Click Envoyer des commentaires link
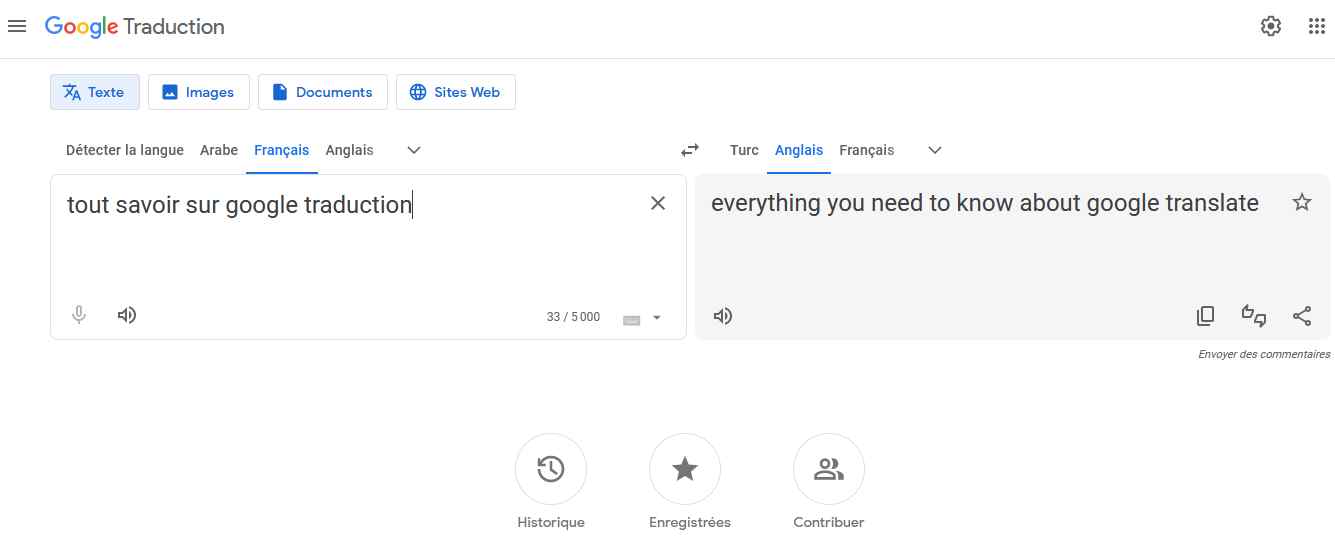The width and height of the screenshot is (1335, 551). tap(1264, 354)
